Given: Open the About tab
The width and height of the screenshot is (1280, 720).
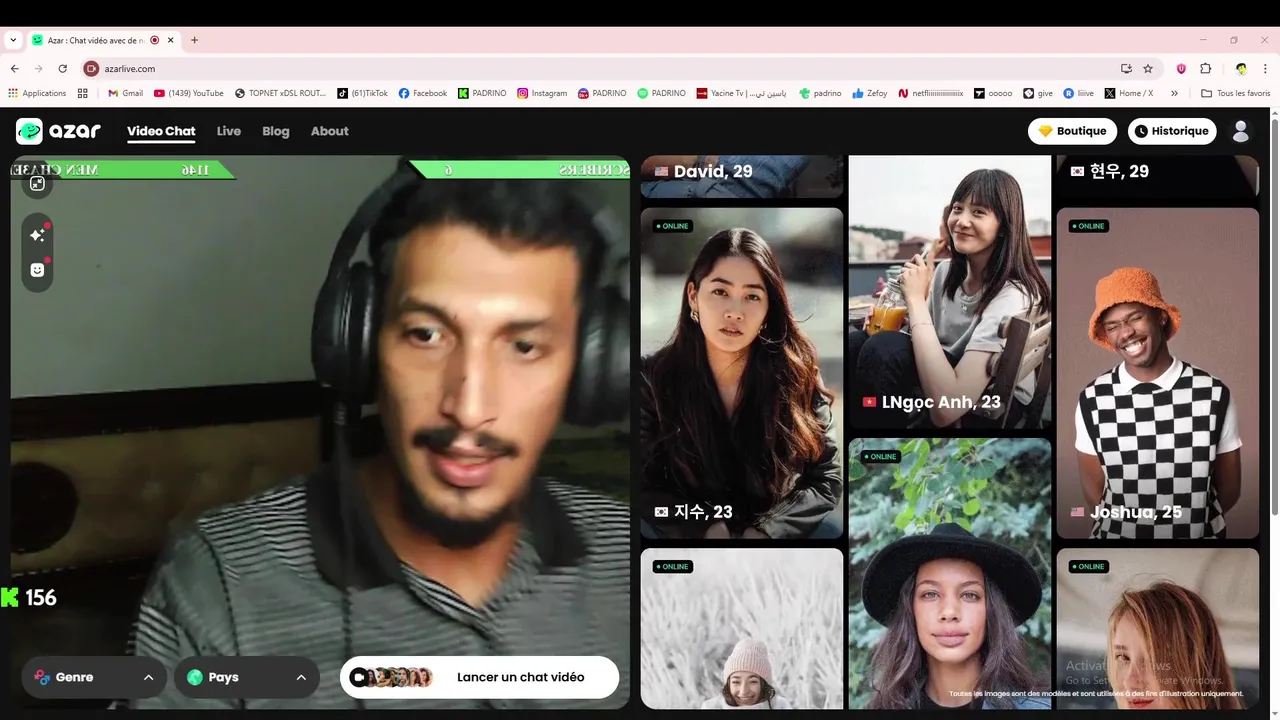Looking at the screenshot, I should (329, 131).
